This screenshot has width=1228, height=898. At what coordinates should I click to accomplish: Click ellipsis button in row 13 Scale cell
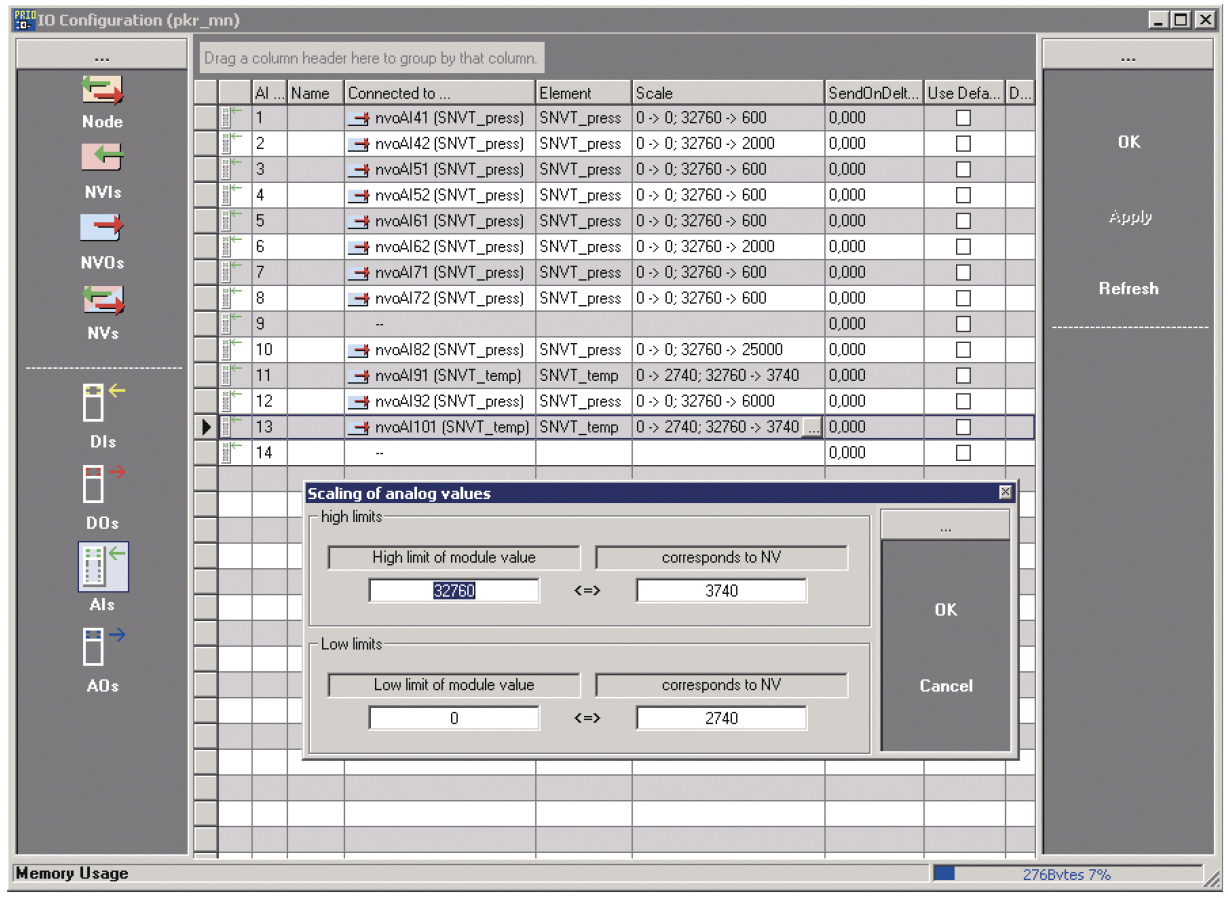[812, 428]
